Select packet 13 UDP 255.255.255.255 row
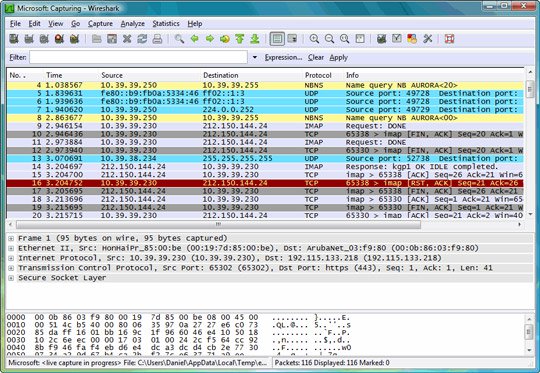 (x=265, y=158)
